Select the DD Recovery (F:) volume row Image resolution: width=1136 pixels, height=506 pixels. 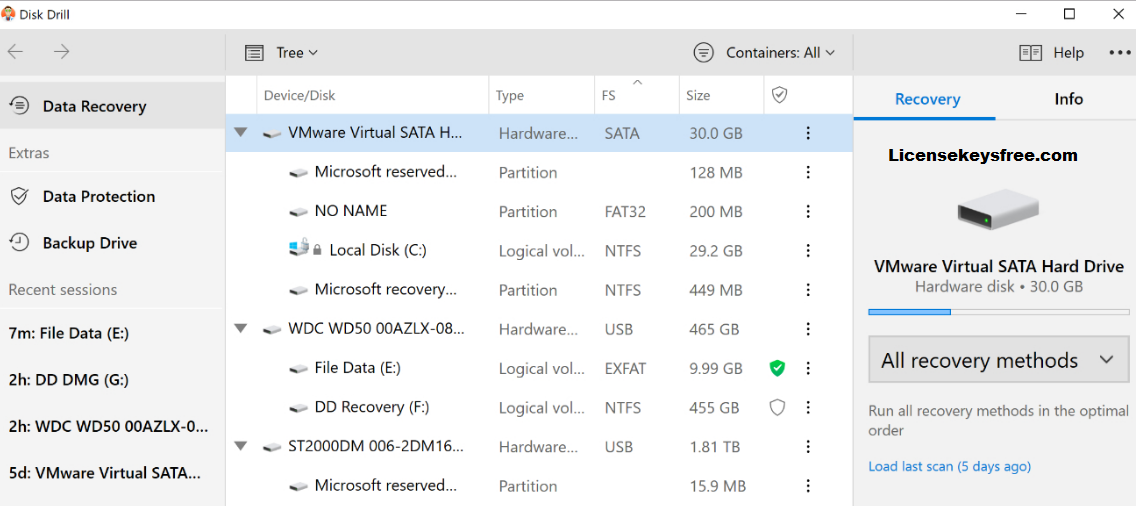539,407
